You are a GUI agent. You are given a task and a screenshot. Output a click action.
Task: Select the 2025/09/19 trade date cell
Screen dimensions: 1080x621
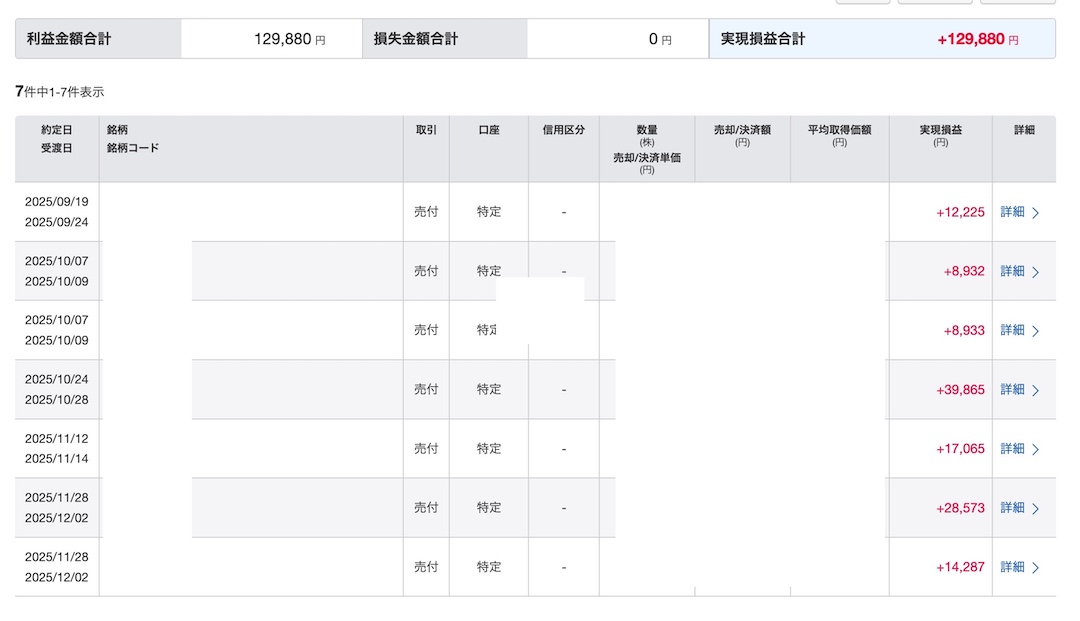(57, 201)
